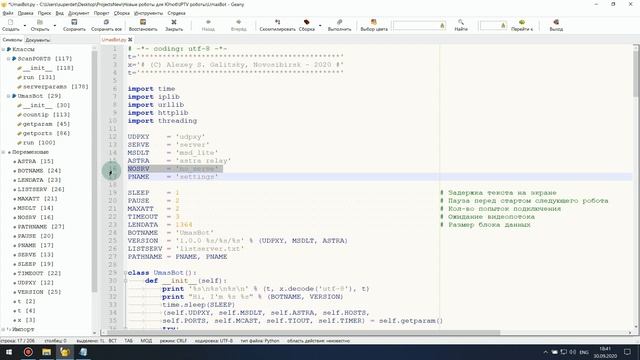Open the Документ menu
This screenshot has width=640, height=360.
coord(78,13)
